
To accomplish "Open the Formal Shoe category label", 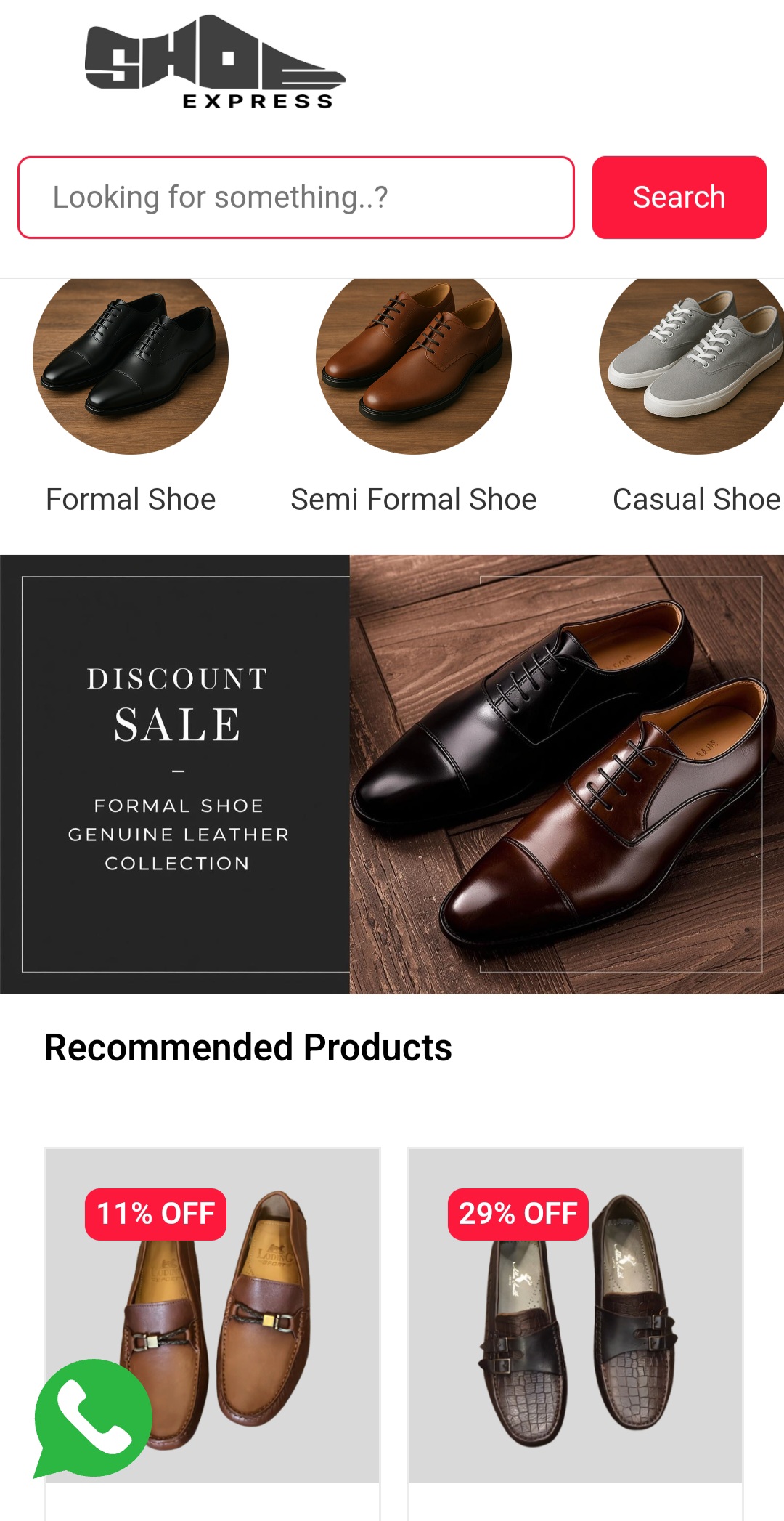I will [131, 500].
